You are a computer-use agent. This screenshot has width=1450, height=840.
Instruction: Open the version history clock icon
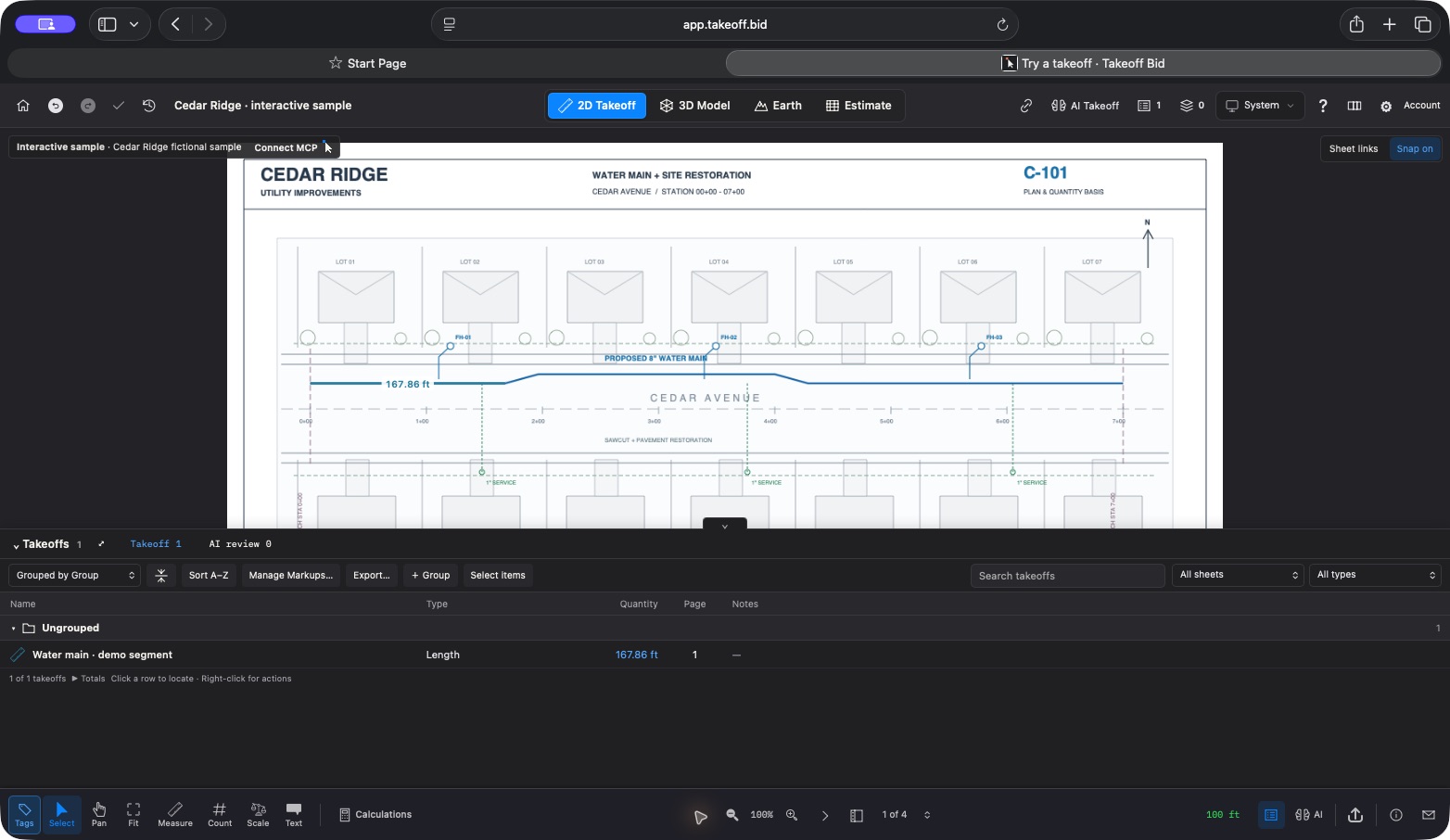149,106
